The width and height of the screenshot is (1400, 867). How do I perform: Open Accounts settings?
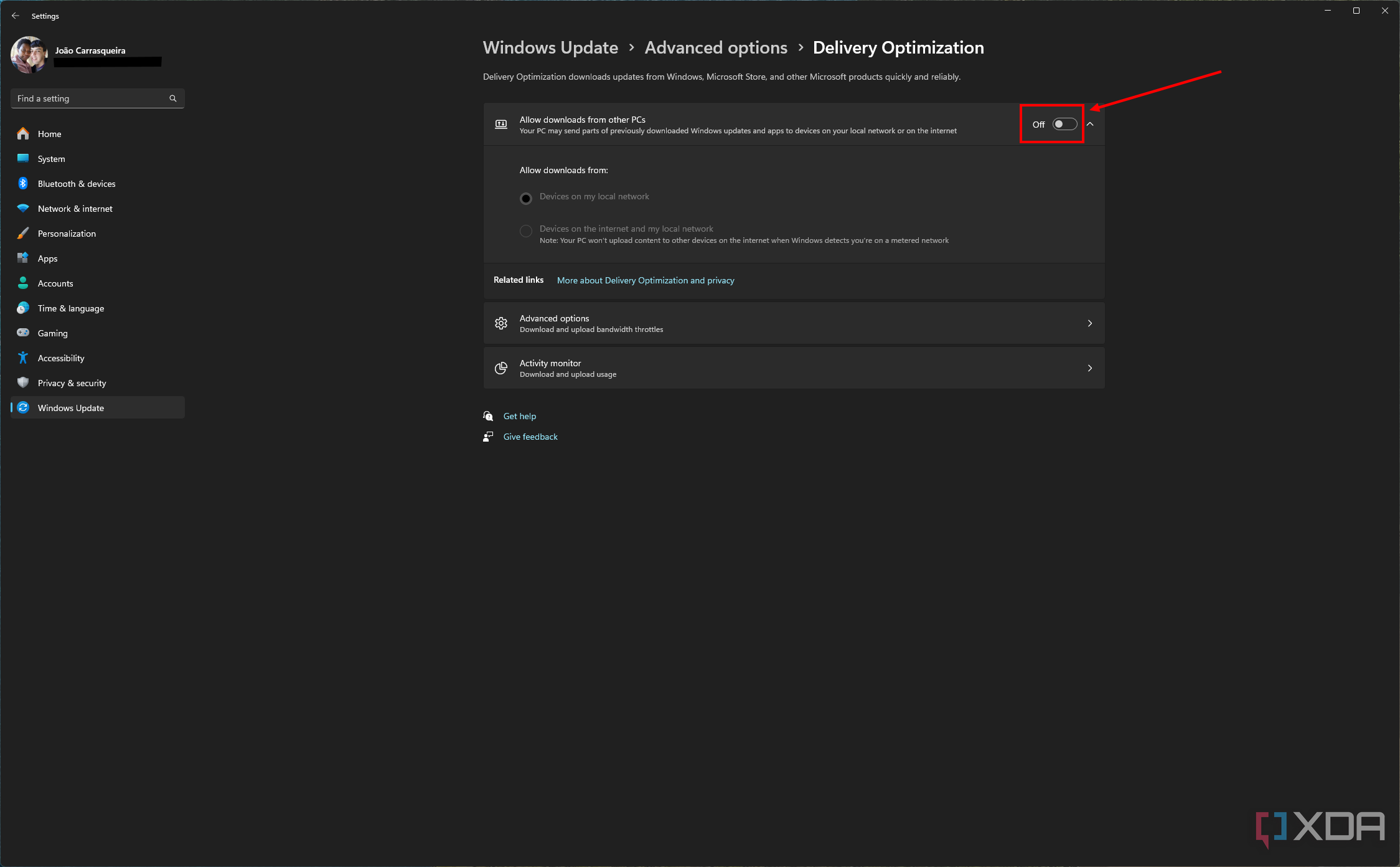pos(98,283)
